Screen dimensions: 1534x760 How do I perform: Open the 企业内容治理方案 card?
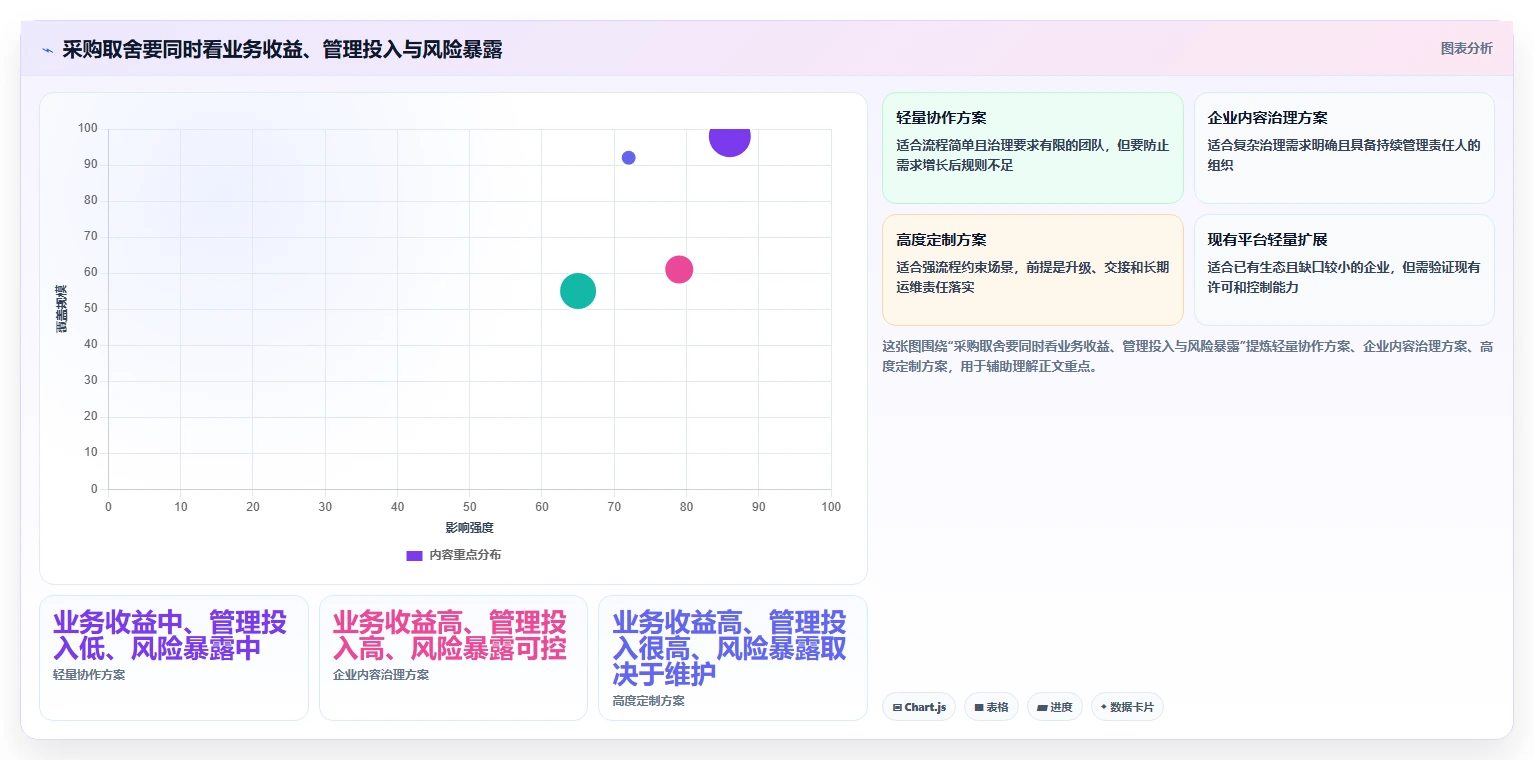[1344, 148]
